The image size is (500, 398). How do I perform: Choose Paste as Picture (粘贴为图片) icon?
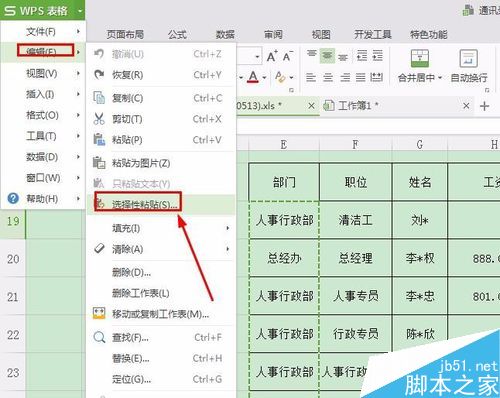click(x=99, y=163)
